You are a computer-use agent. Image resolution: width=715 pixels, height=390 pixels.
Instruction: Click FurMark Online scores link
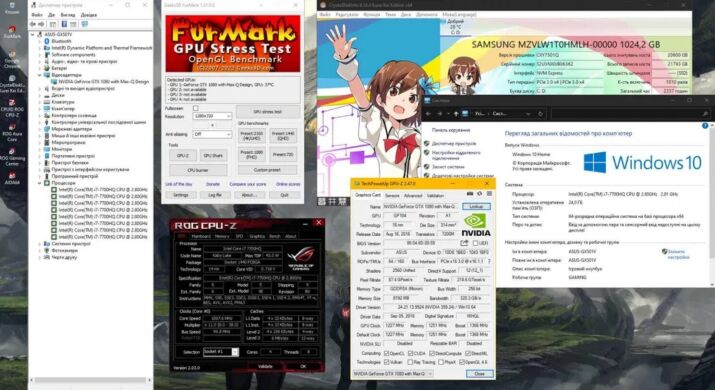click(288, 184)
